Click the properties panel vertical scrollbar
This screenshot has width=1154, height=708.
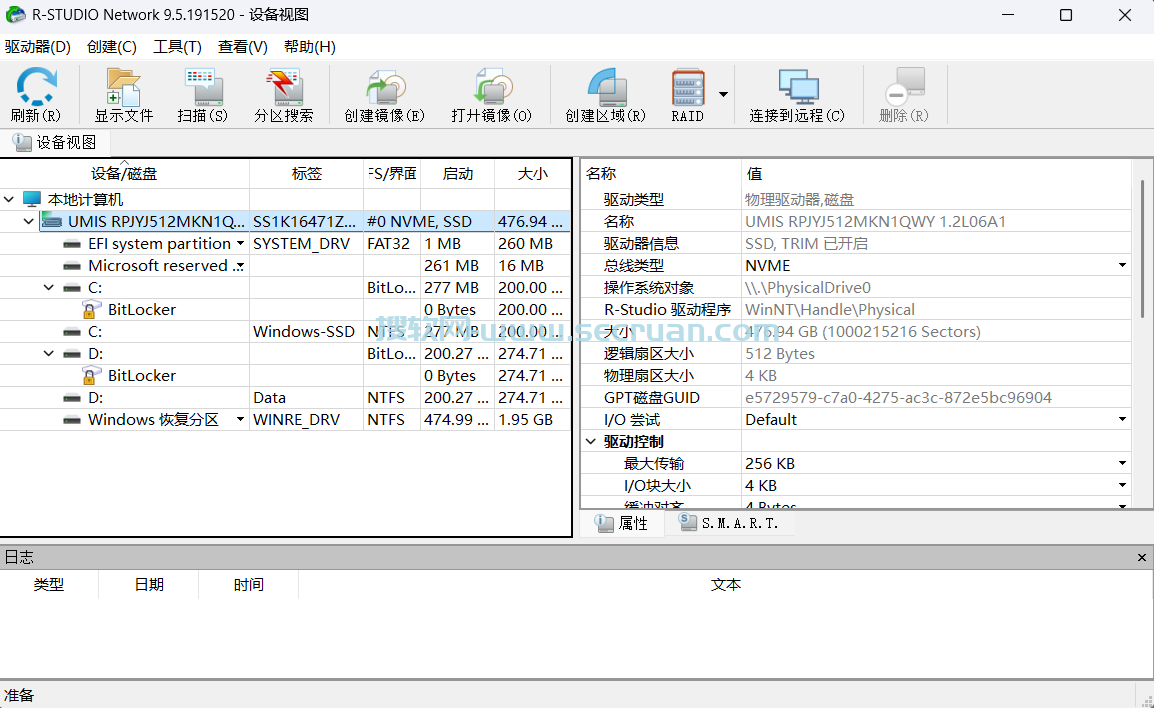click(x=1142, y=250)
